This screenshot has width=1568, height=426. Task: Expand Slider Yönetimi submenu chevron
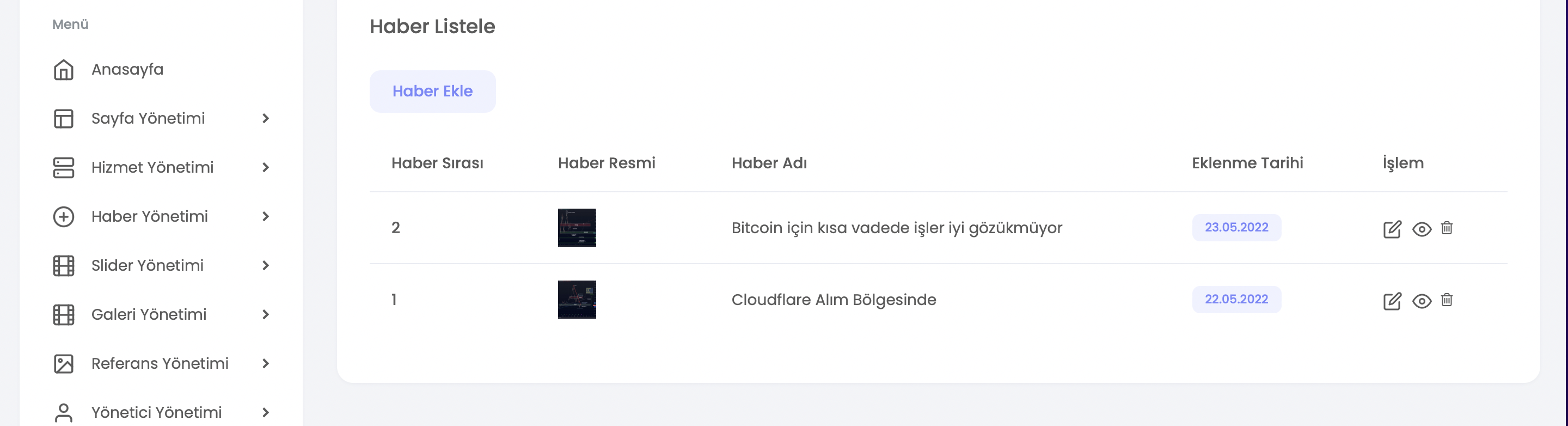(265, 266)
